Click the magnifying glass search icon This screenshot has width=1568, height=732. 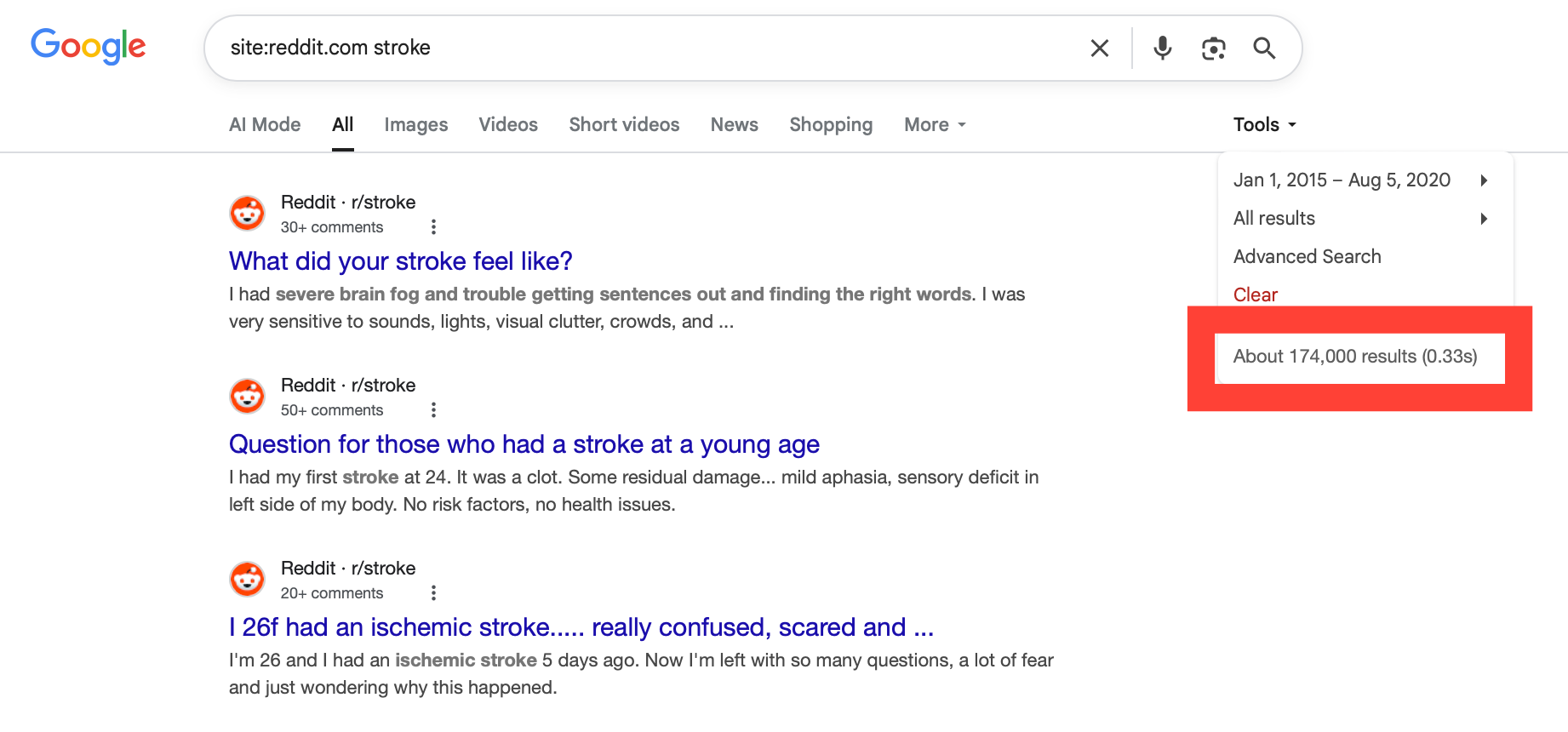pyautogui.click(x=1265, y=49)
